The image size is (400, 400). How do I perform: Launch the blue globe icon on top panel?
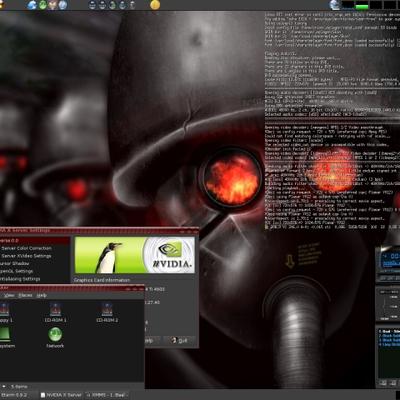[x=32, y=5]
